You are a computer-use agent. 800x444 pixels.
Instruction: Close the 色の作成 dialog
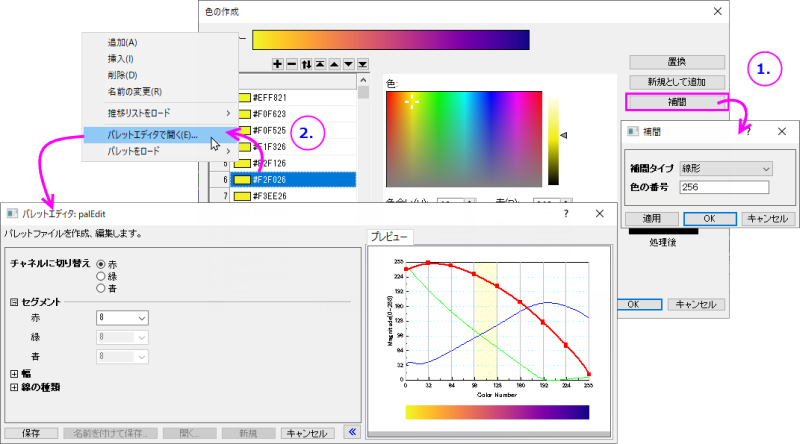click(x=717, y=11)
